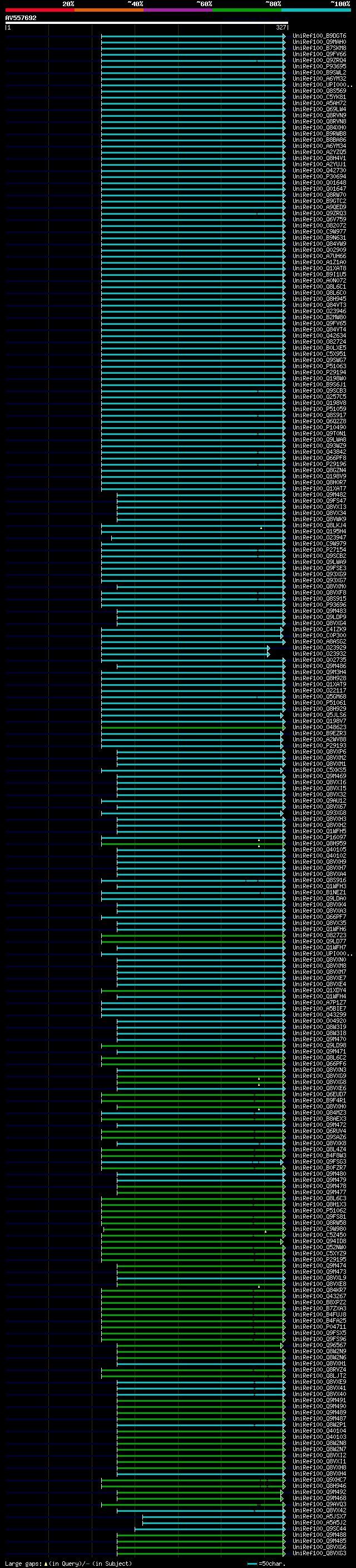The width and height of the screenshot is (356, 1568).
Task: Select hit label UniRef100_O82072
Action: point(319,225)
